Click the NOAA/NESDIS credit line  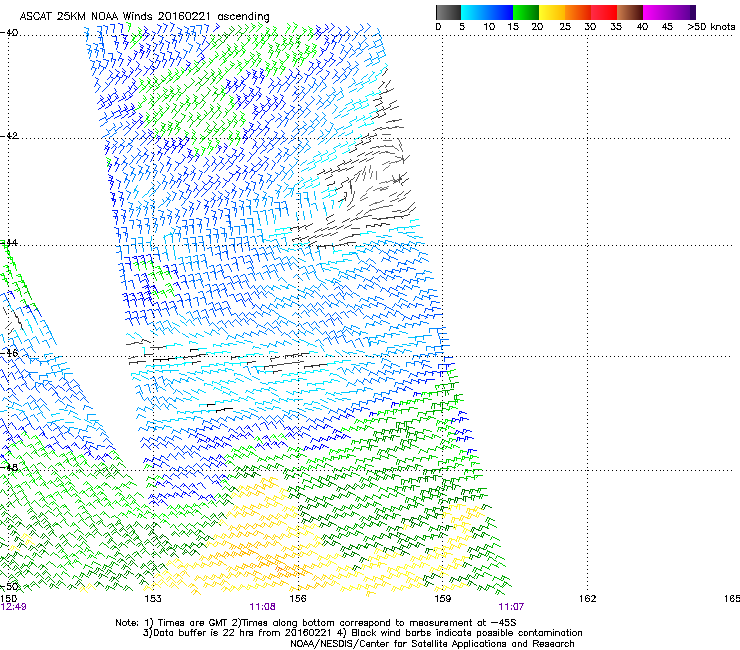click(432, 644)
